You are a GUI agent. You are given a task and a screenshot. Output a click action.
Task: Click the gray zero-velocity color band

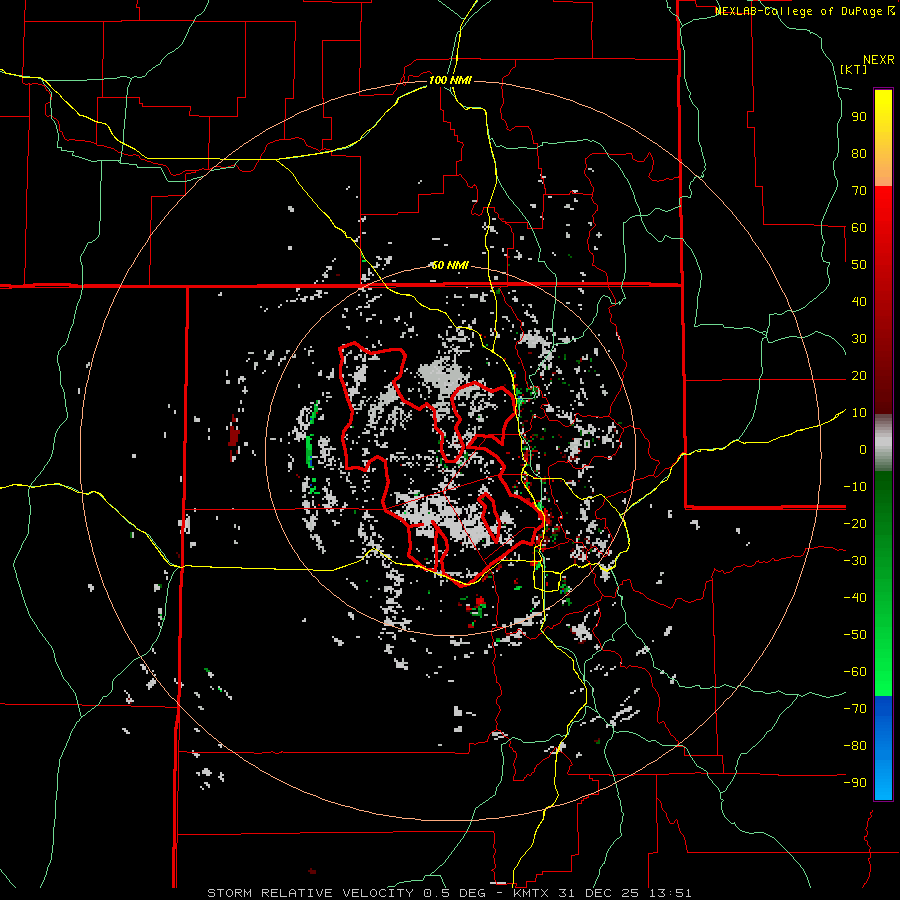pyautogui.click(x=883, y=440)
